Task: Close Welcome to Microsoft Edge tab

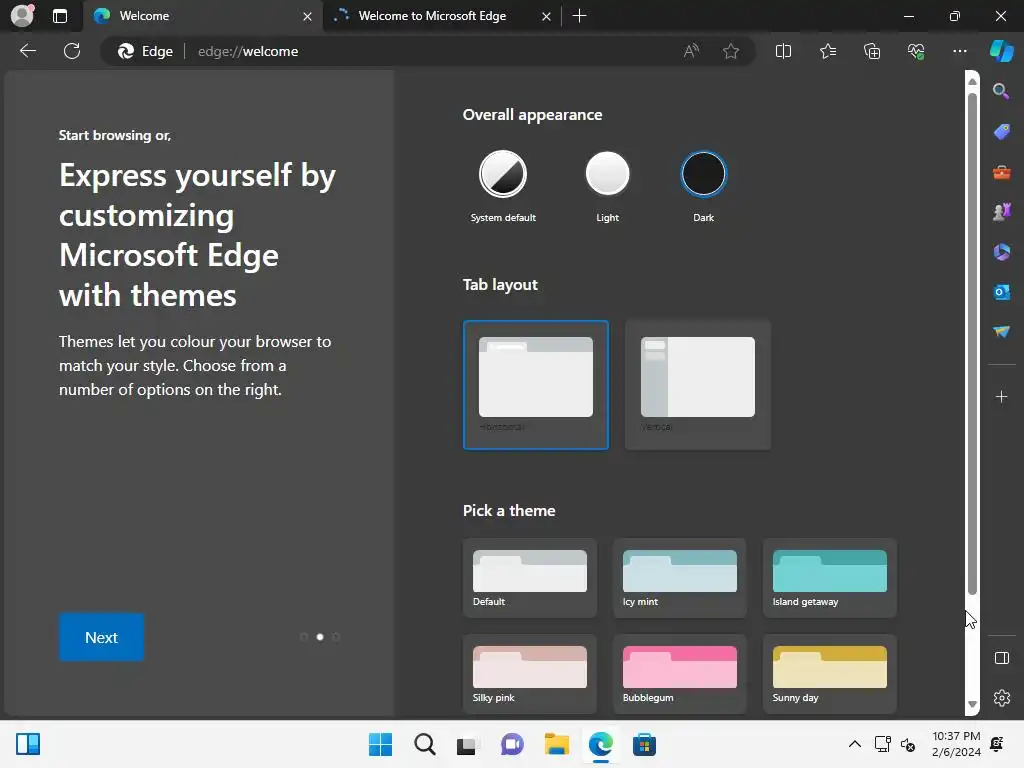Action: [x=546, y=16]
